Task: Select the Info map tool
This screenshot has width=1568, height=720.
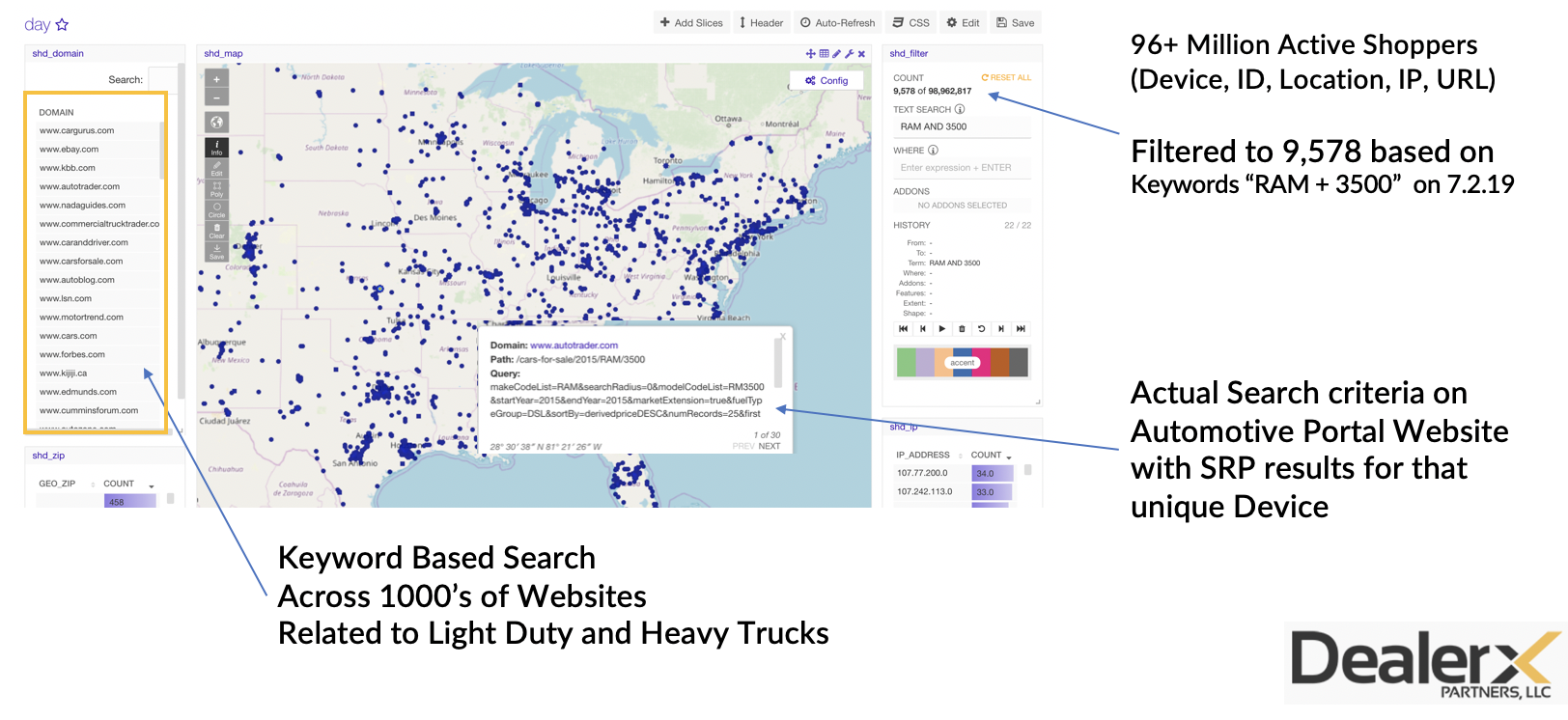Action: [216, 148]
